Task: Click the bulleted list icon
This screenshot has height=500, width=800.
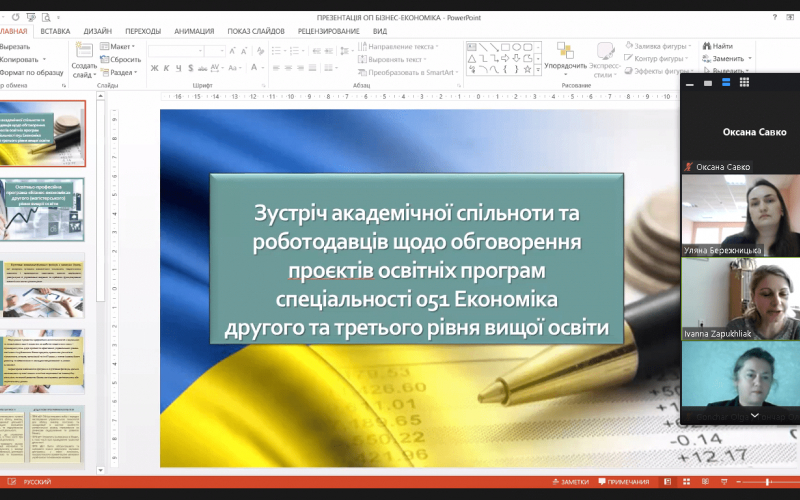Action: (279, 51)
